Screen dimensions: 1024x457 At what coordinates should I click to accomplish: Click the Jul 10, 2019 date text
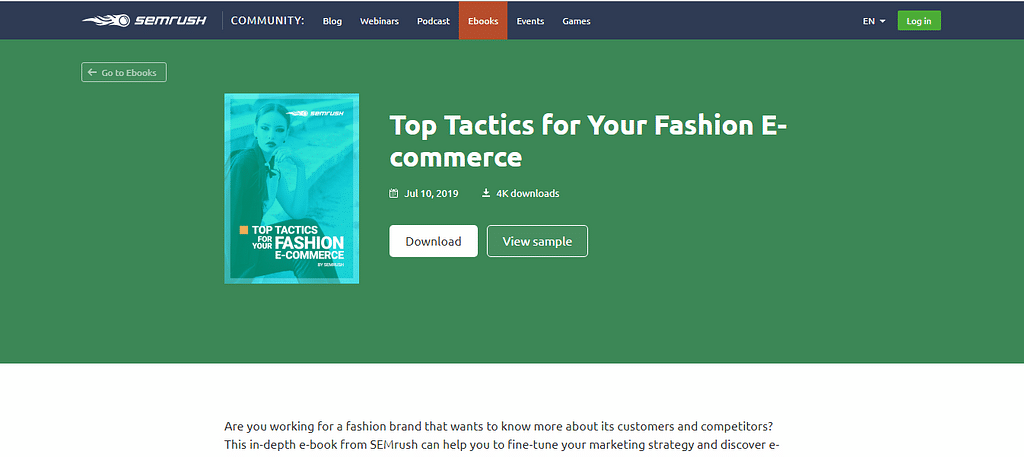pos(431,193)
